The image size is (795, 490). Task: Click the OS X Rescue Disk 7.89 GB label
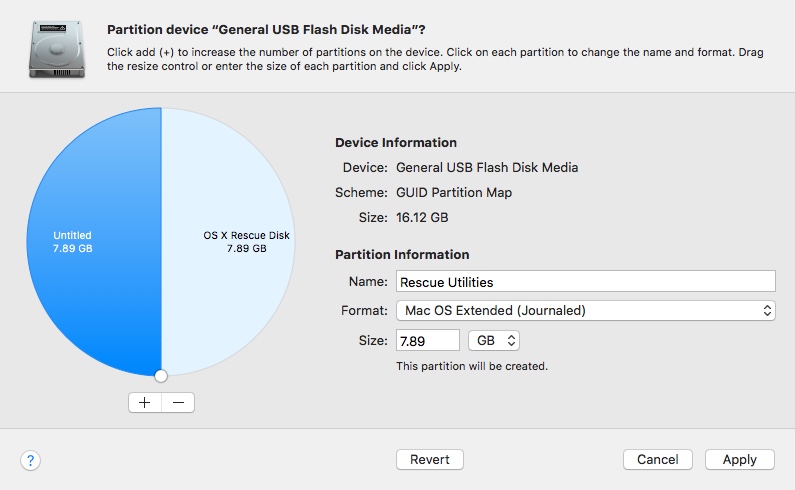pos(246,242)
